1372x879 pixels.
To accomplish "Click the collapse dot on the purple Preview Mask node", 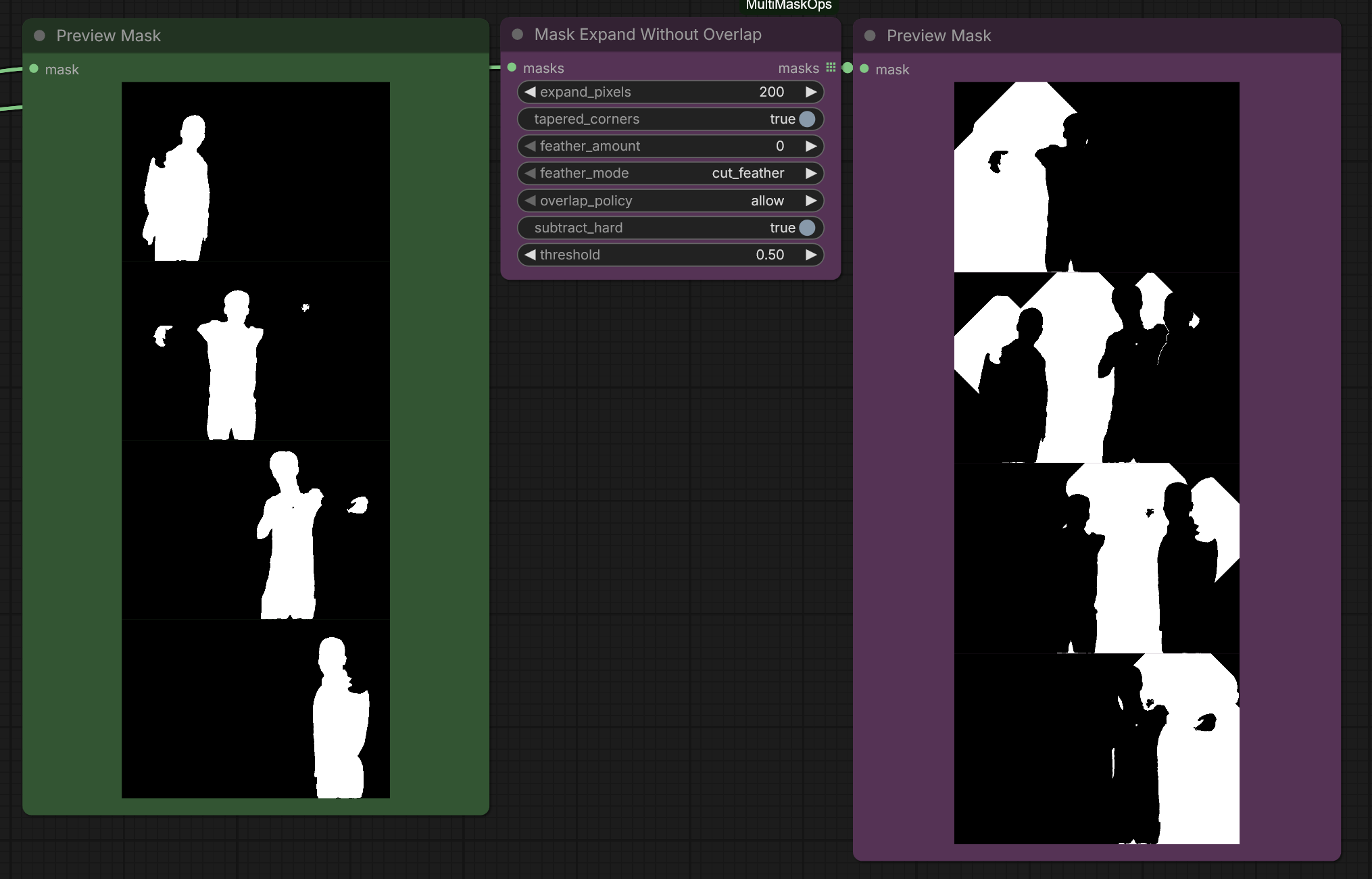I will coord(870,36).
